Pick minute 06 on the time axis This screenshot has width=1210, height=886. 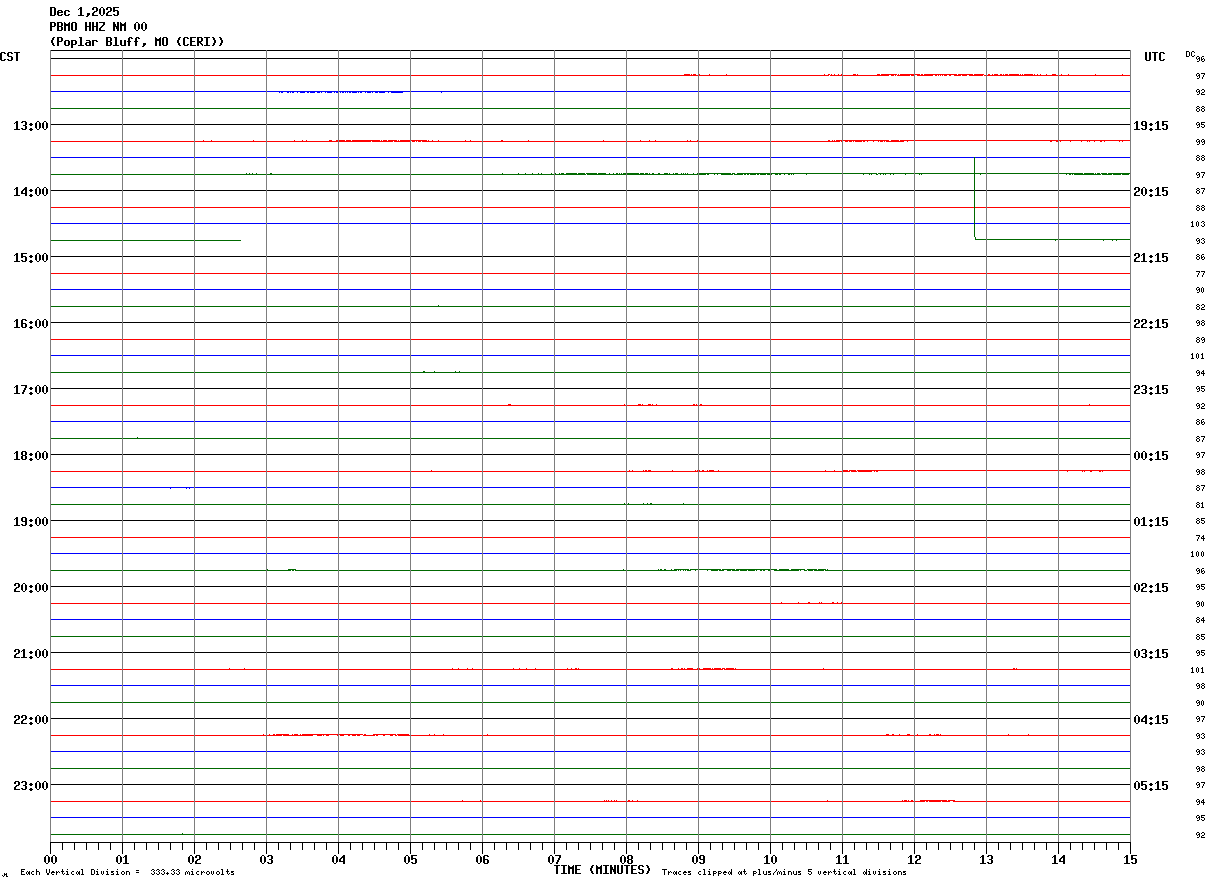click(482, 859)
